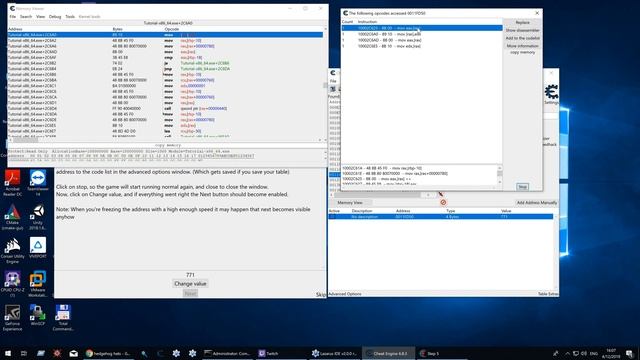The image size is (640, 360).
Task: Select first opcode row mov eax,[rax]
Action: coord(422,28)
